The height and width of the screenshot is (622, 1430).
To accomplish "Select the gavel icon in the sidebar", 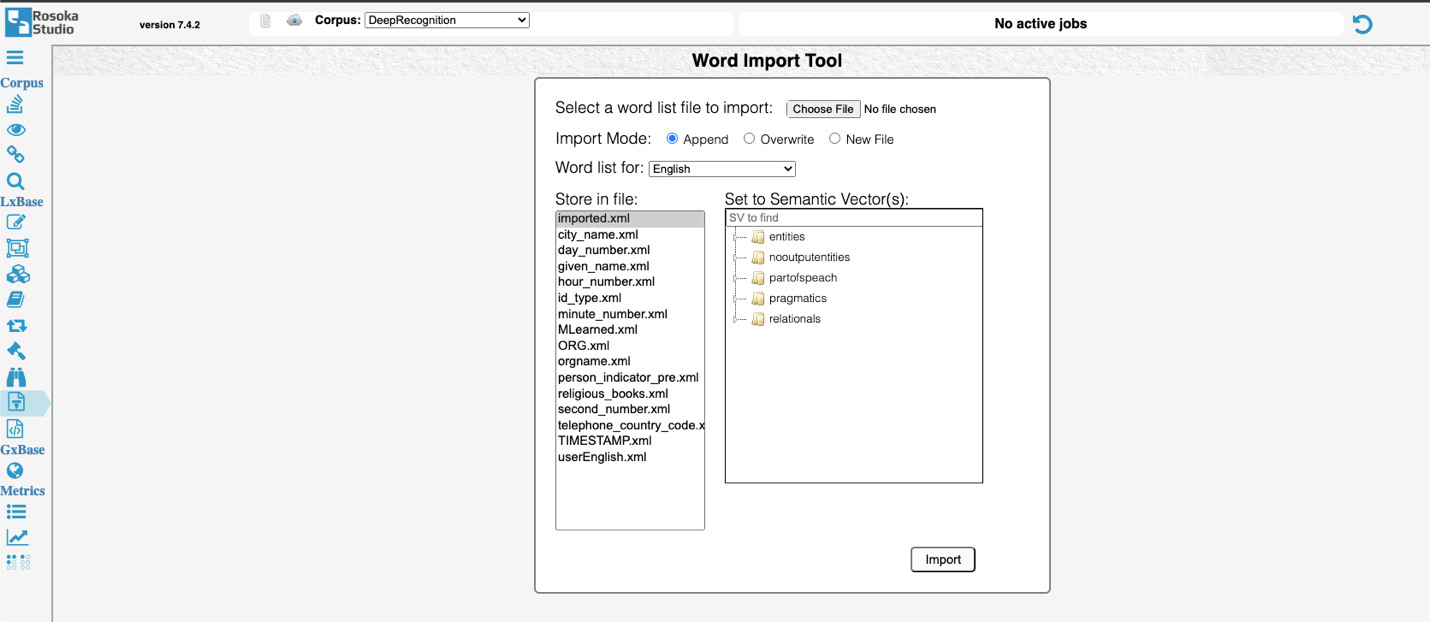I will (17, 351).
